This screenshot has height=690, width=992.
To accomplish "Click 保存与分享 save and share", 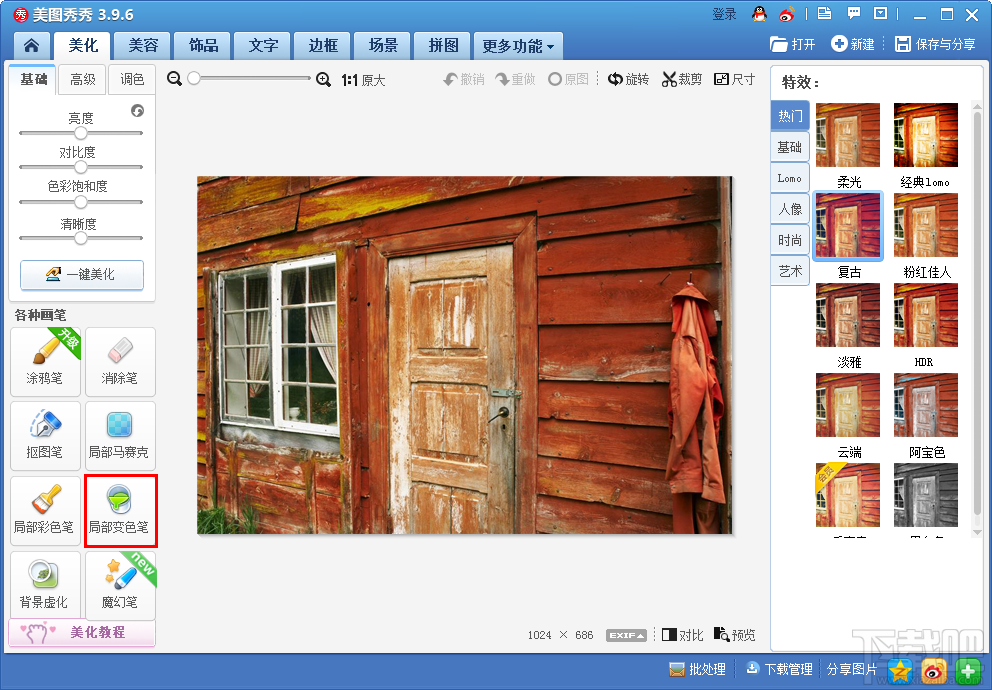I will (935, 44).
